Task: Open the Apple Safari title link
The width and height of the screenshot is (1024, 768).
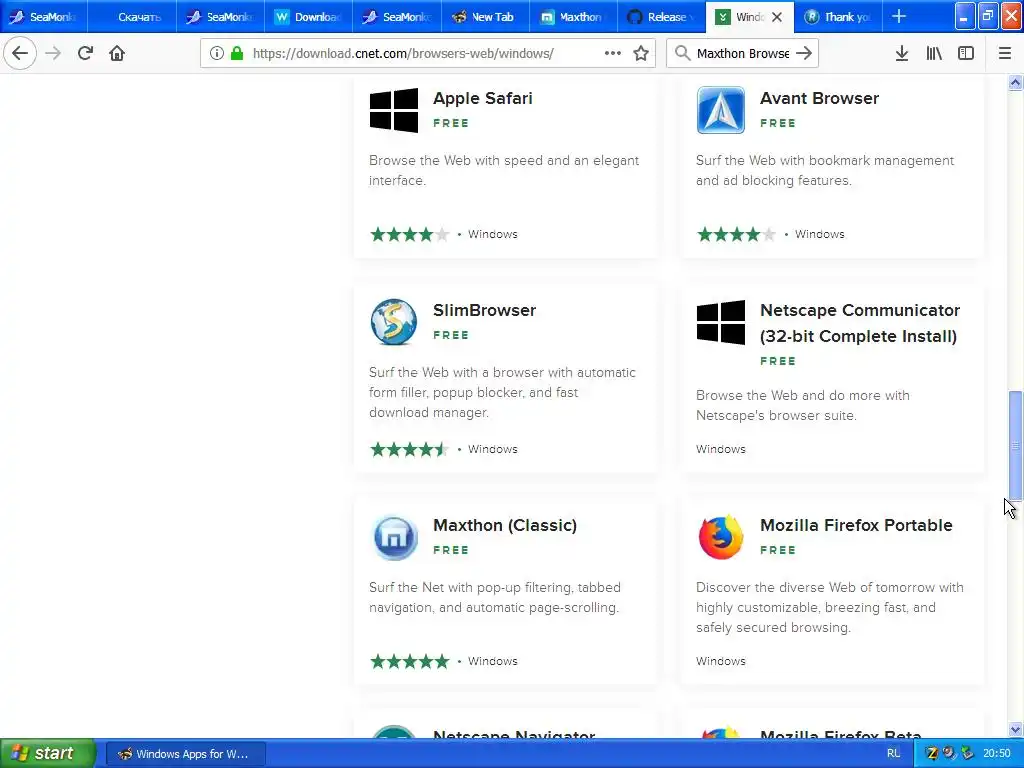Action: (x=483, y=99)
